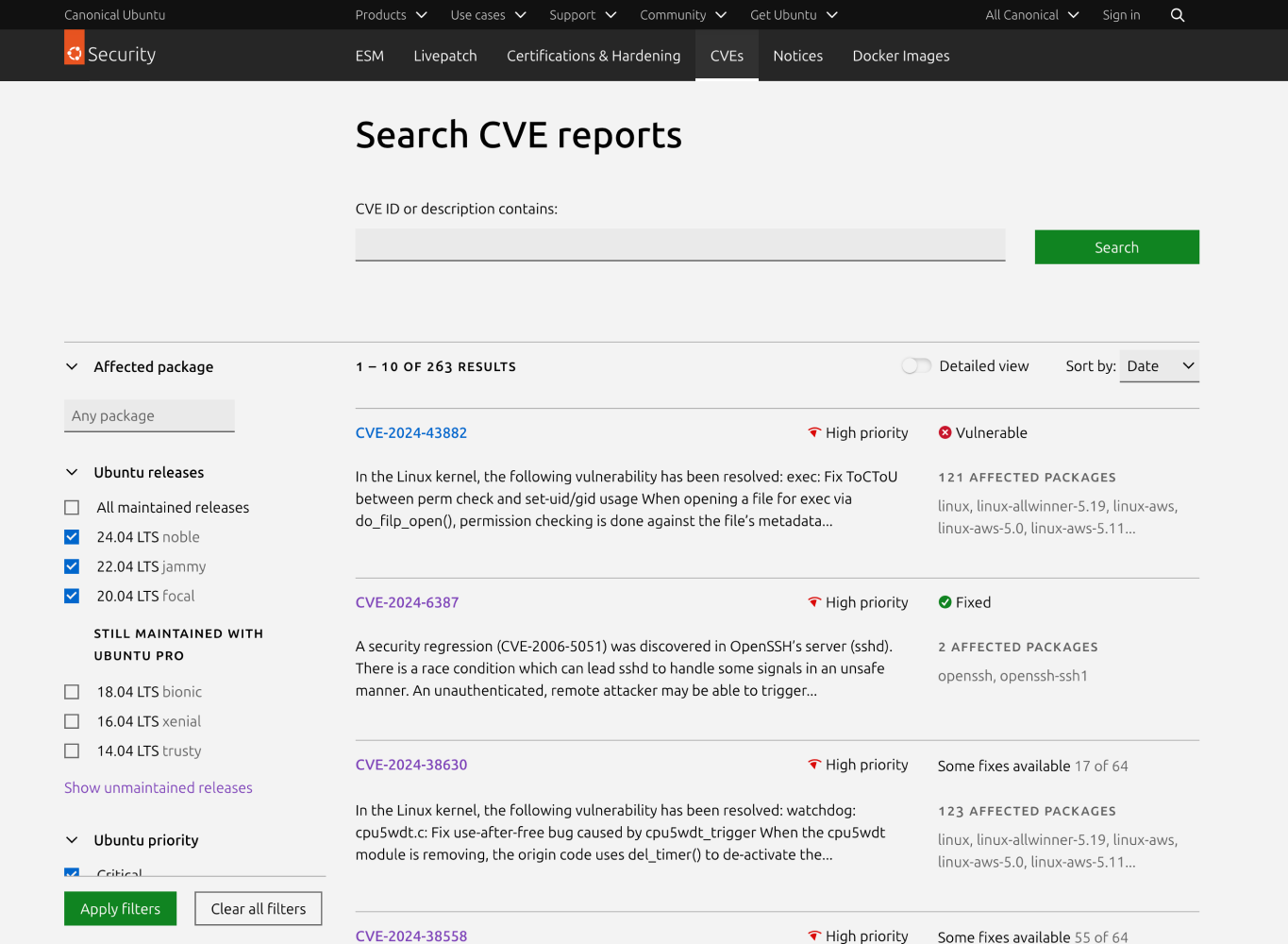1288x944 pixels.
Task: Click Still maintained with Ubuntu Pro heading
Action: pyautogui.click(x=178, y=645)
